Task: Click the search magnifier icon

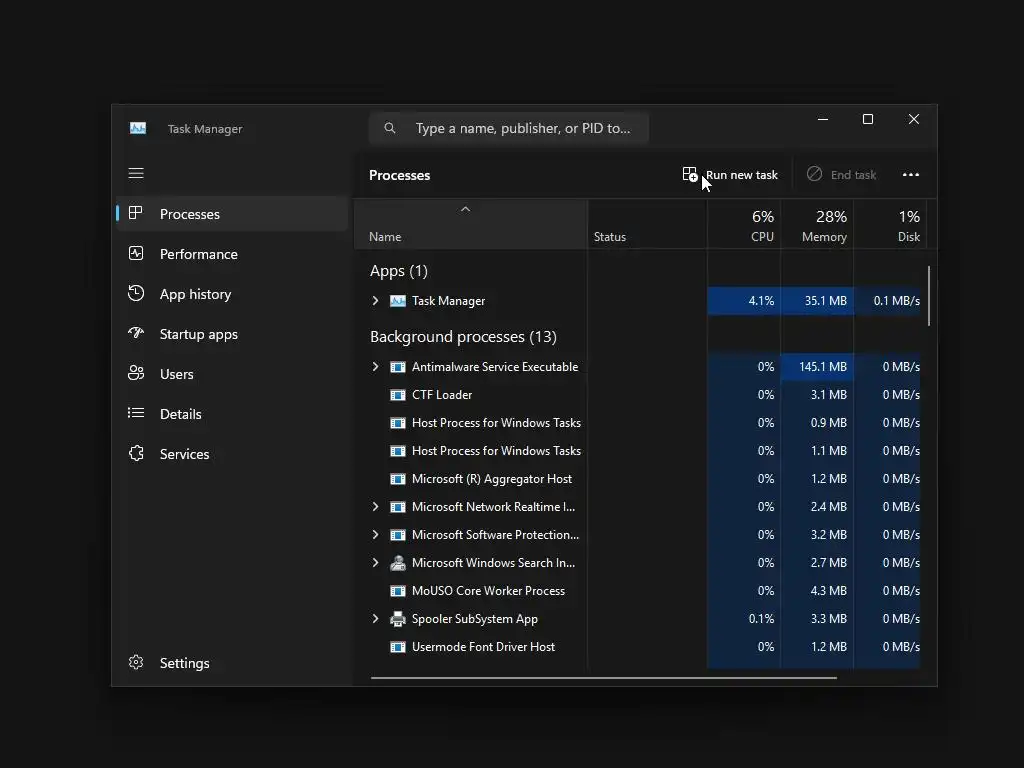Action: pyautogui.click(x=390, y=128)
